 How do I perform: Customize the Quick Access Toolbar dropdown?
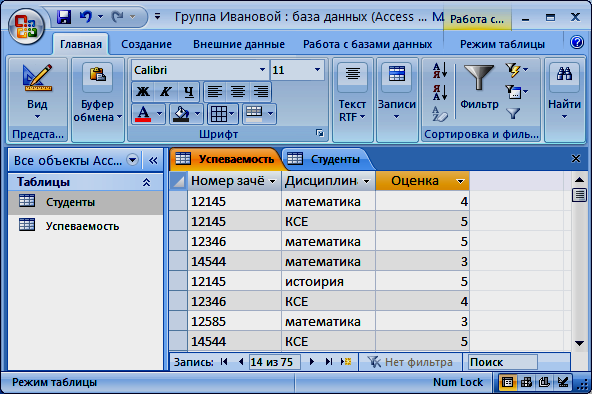tap(157, 17)
